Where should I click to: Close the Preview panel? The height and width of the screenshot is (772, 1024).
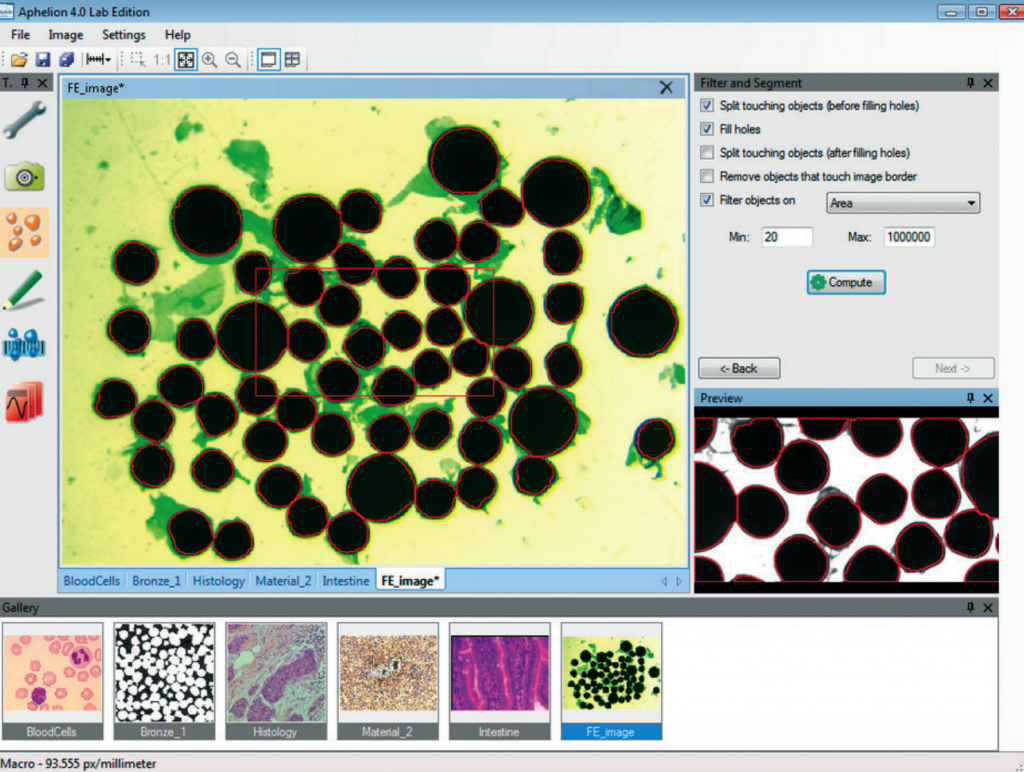(x=988, y=398)
